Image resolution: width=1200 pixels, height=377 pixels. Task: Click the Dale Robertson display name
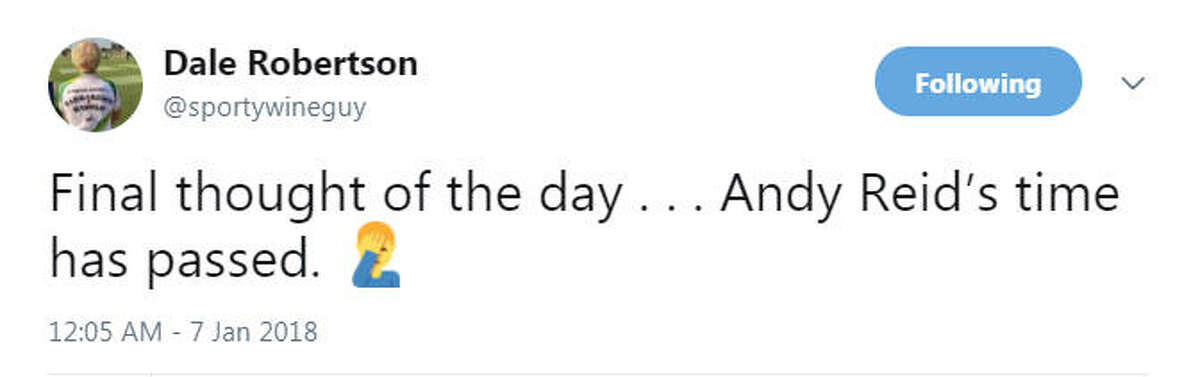tap(290, 65)
